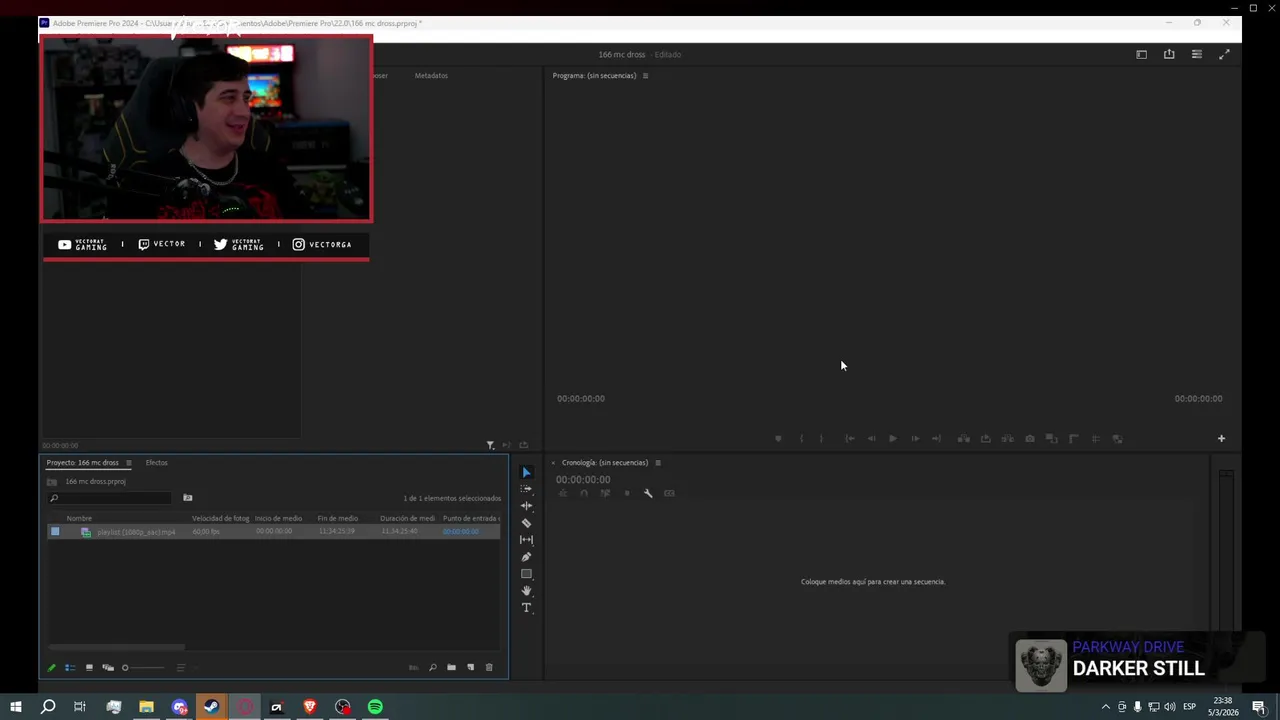The image size is (1280, 720).
Task: Open the Proyecto panel hamburger menu
Action: click(x=128, y=463)
